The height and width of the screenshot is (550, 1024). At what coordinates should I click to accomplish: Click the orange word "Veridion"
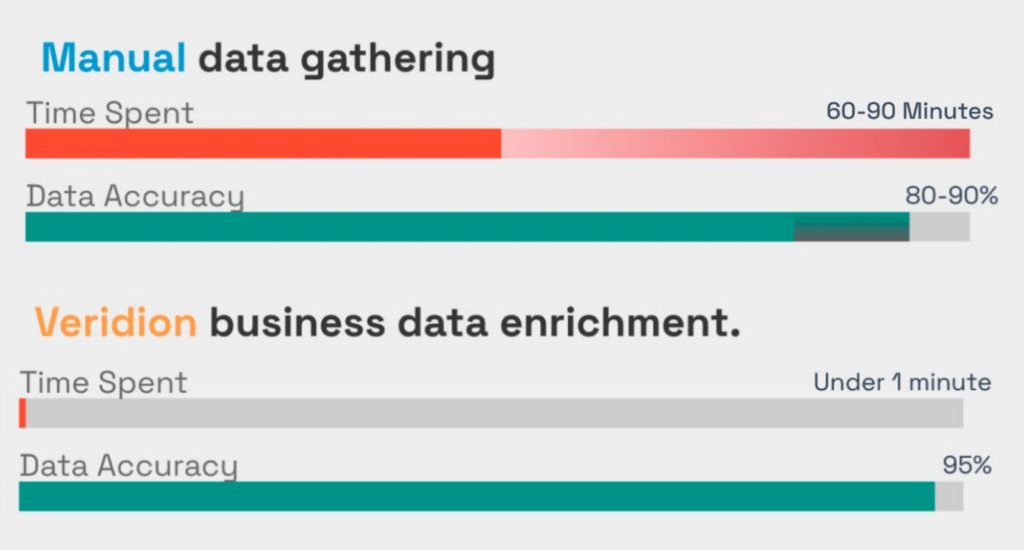(115, 323)
